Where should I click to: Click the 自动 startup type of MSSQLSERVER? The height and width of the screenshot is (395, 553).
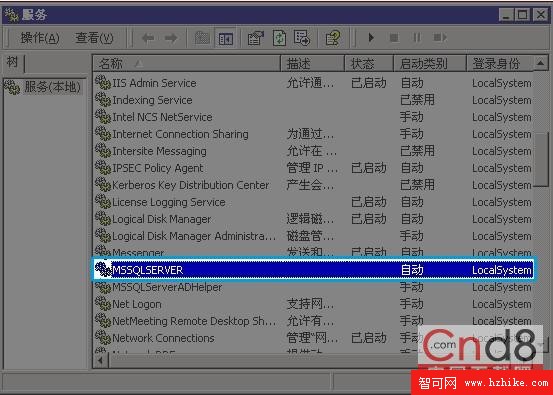pyautogui.click(x=412, y=270)
